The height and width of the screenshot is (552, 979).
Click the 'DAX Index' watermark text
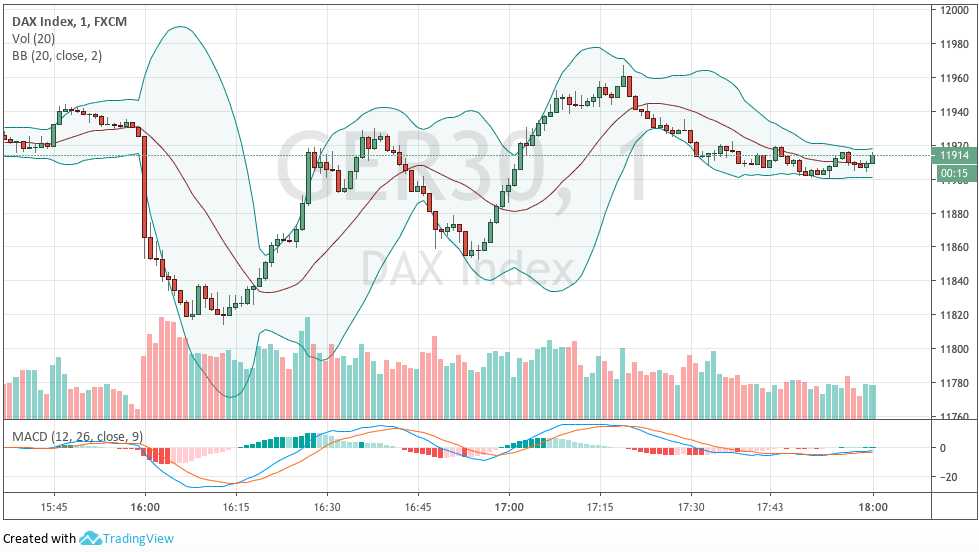coord(466,268)
